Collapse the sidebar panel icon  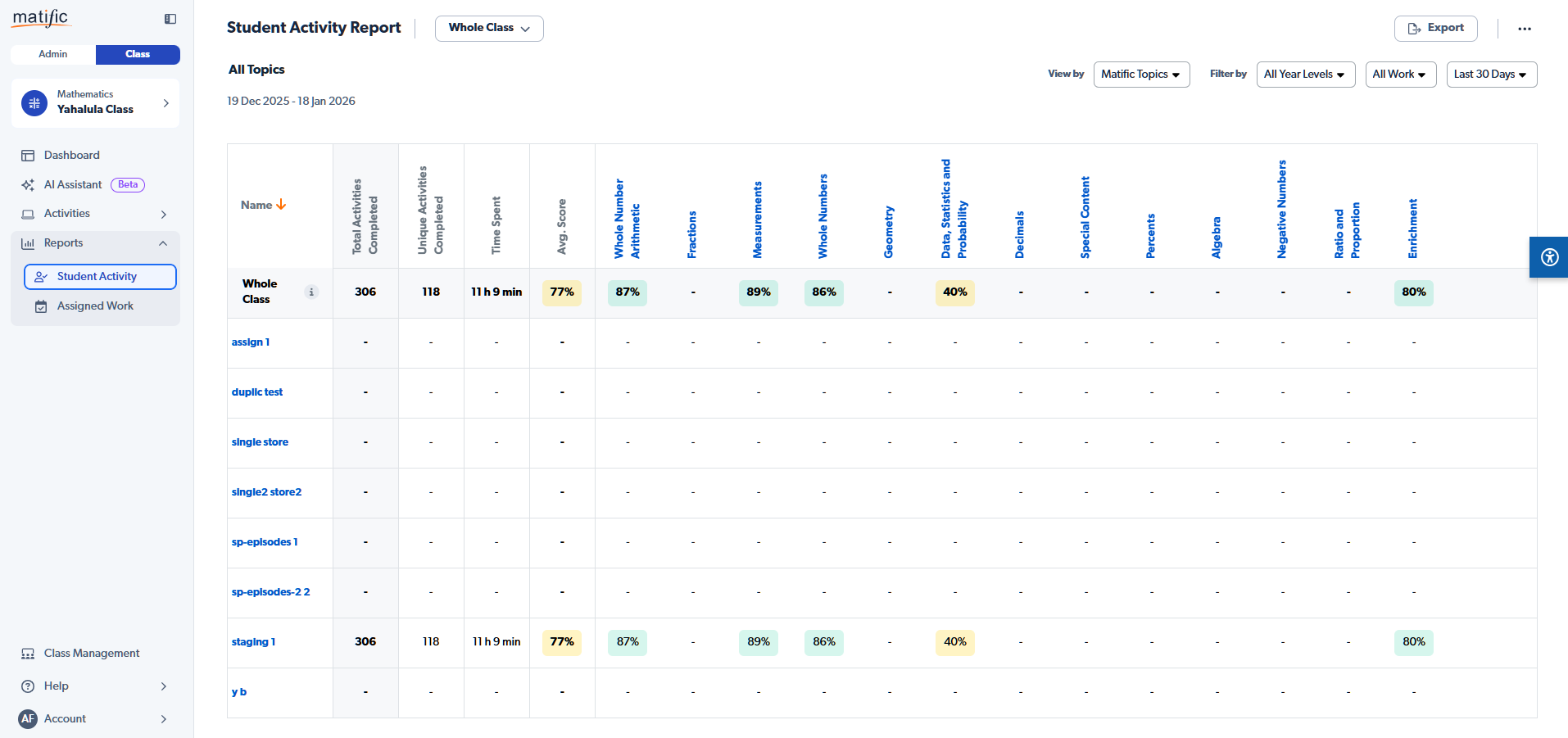(170, 19)
